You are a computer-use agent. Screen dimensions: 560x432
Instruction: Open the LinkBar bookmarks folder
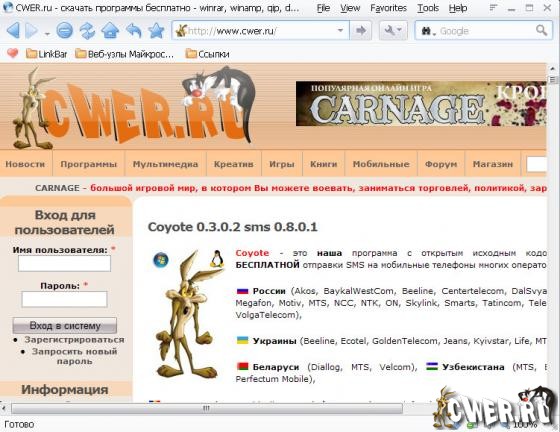[x=46, y=54]
